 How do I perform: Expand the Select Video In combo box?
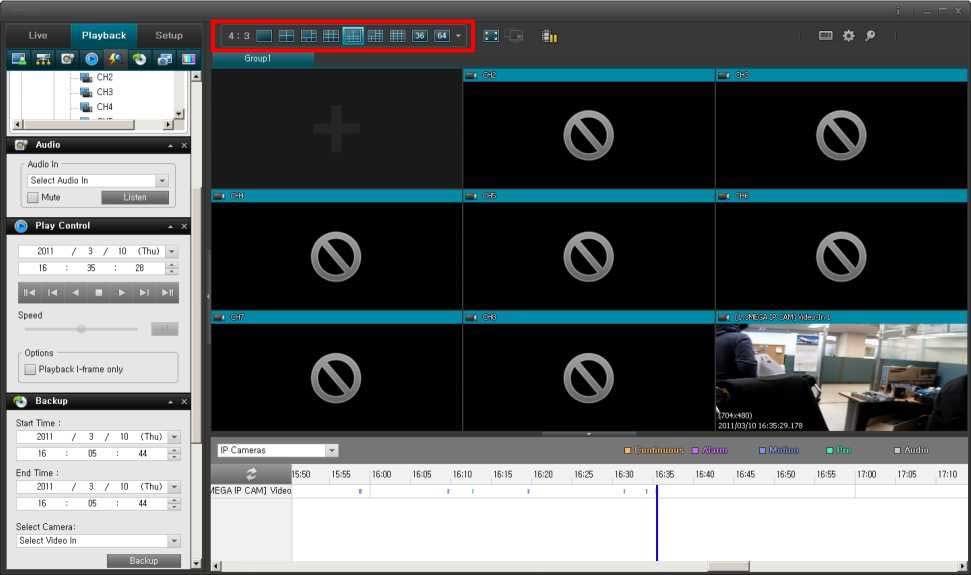[174, 541]
